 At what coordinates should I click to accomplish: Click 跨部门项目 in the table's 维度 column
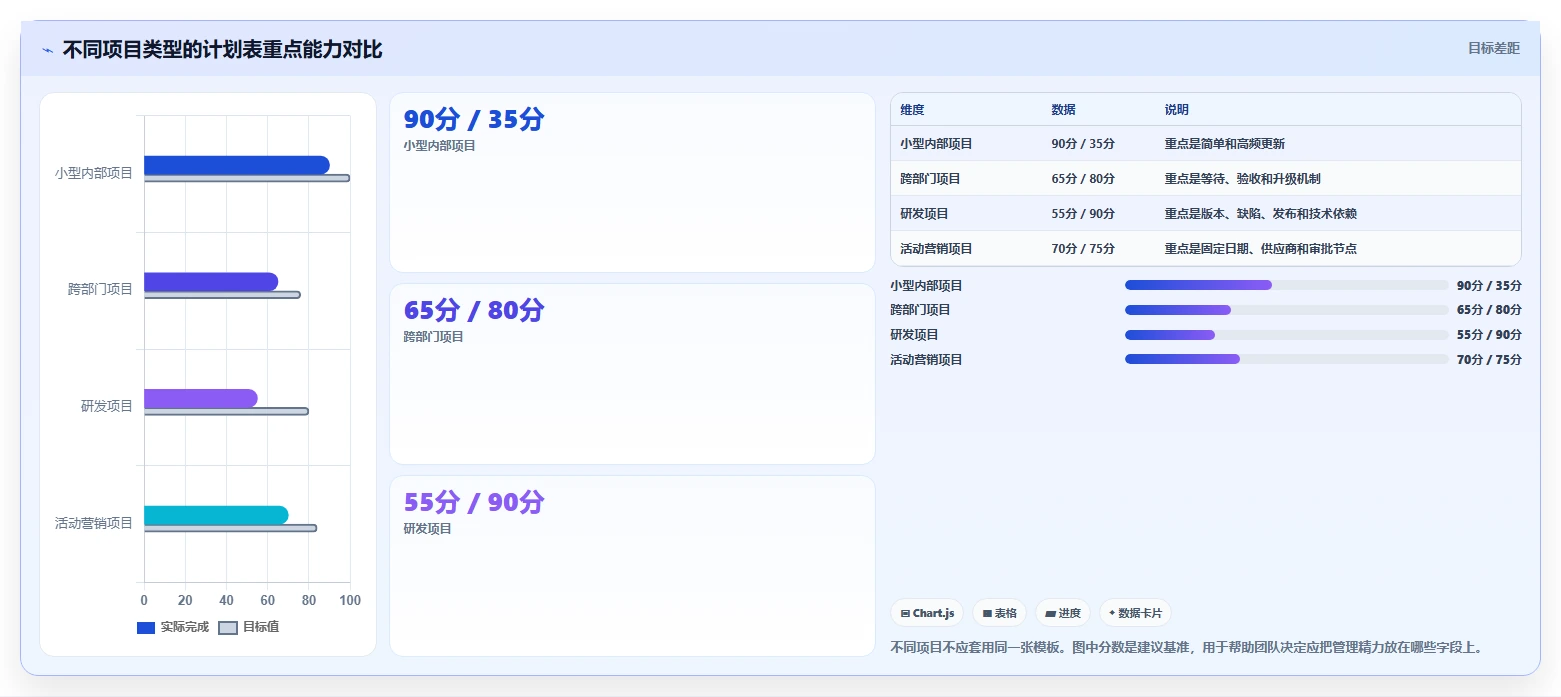(x=930, y=179)
